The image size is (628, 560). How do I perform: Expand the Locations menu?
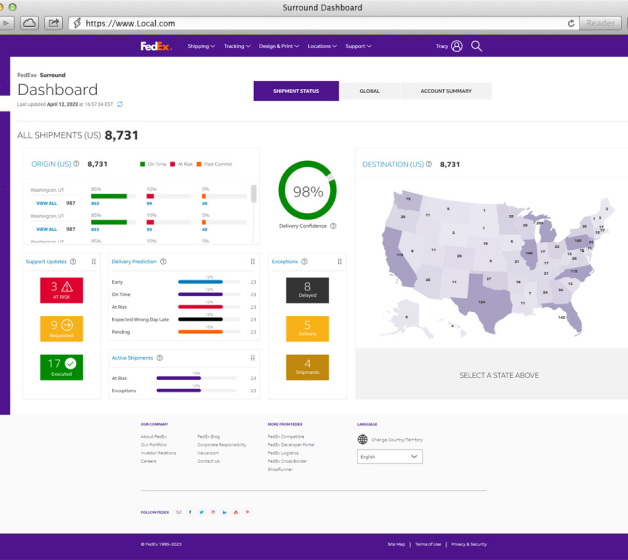coord(322,46)
